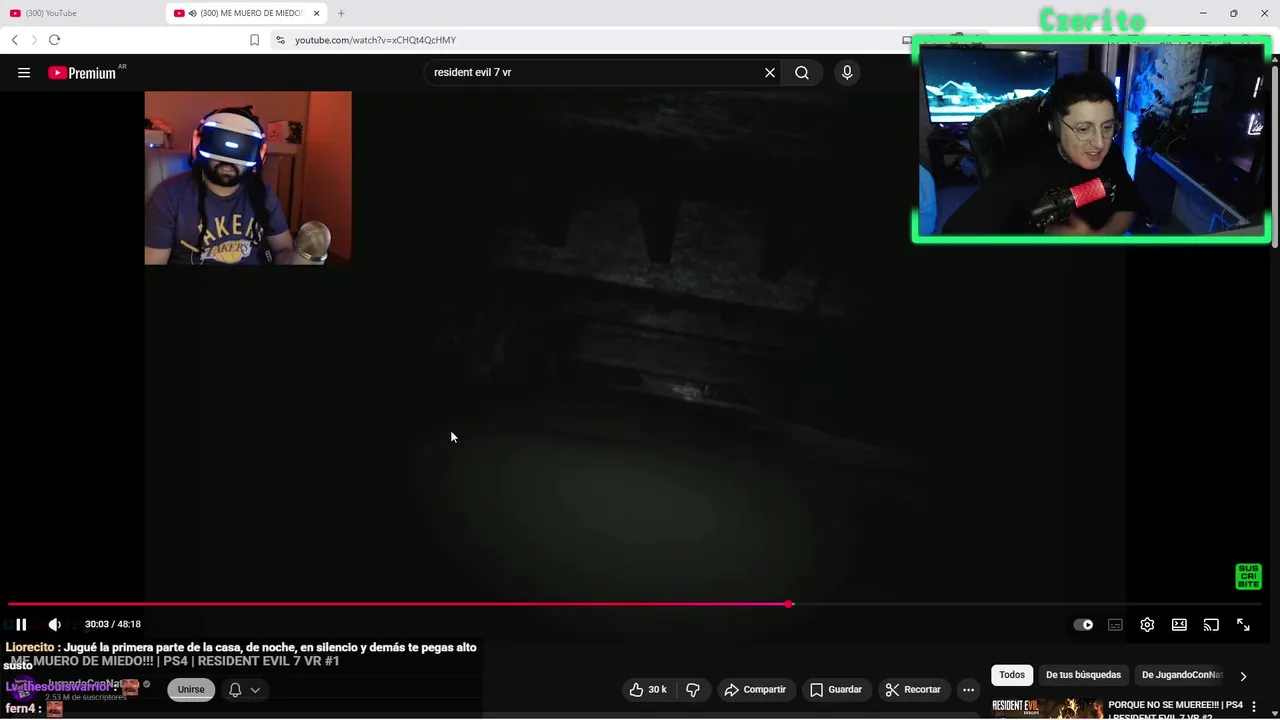Reload the current page
Screen dimensions: 1280x720
click(x=54, y=40)
